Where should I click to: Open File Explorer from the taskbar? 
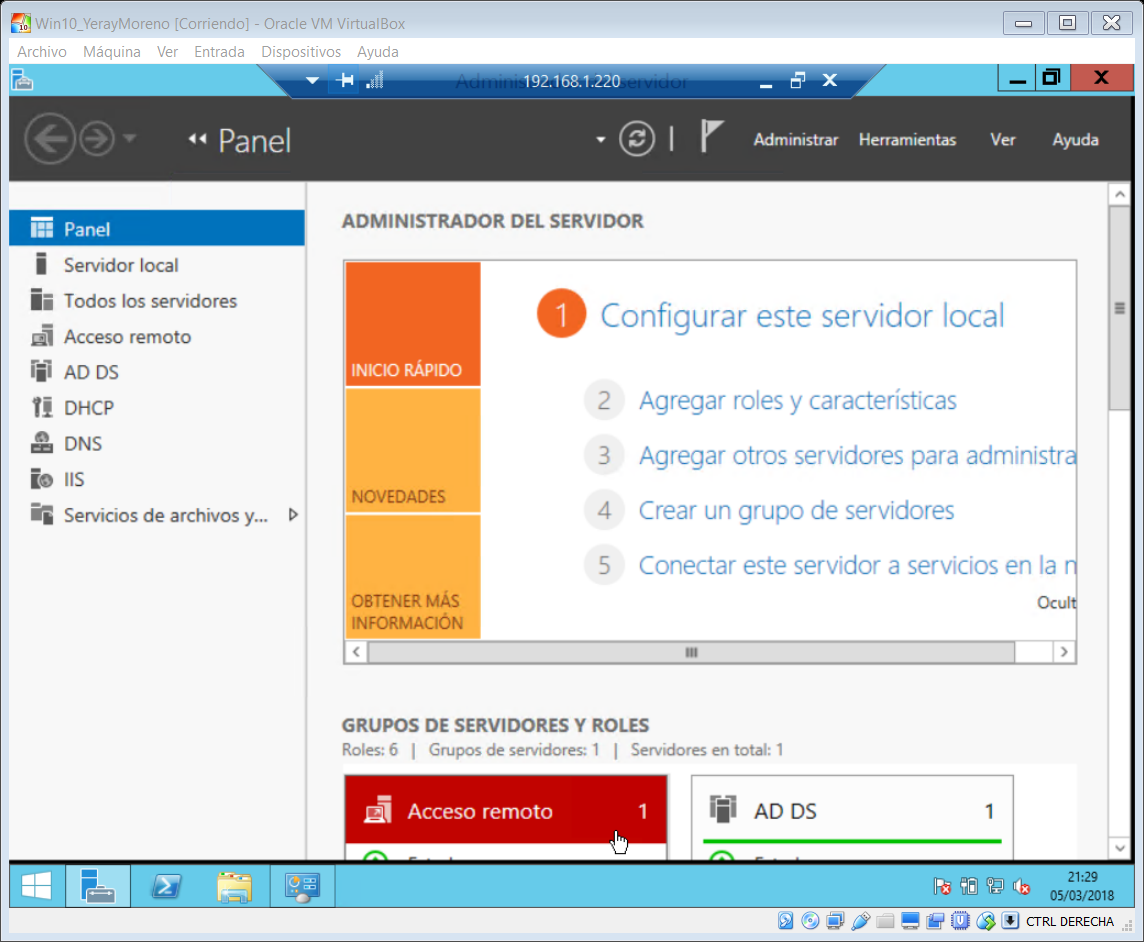coord(234,886)
